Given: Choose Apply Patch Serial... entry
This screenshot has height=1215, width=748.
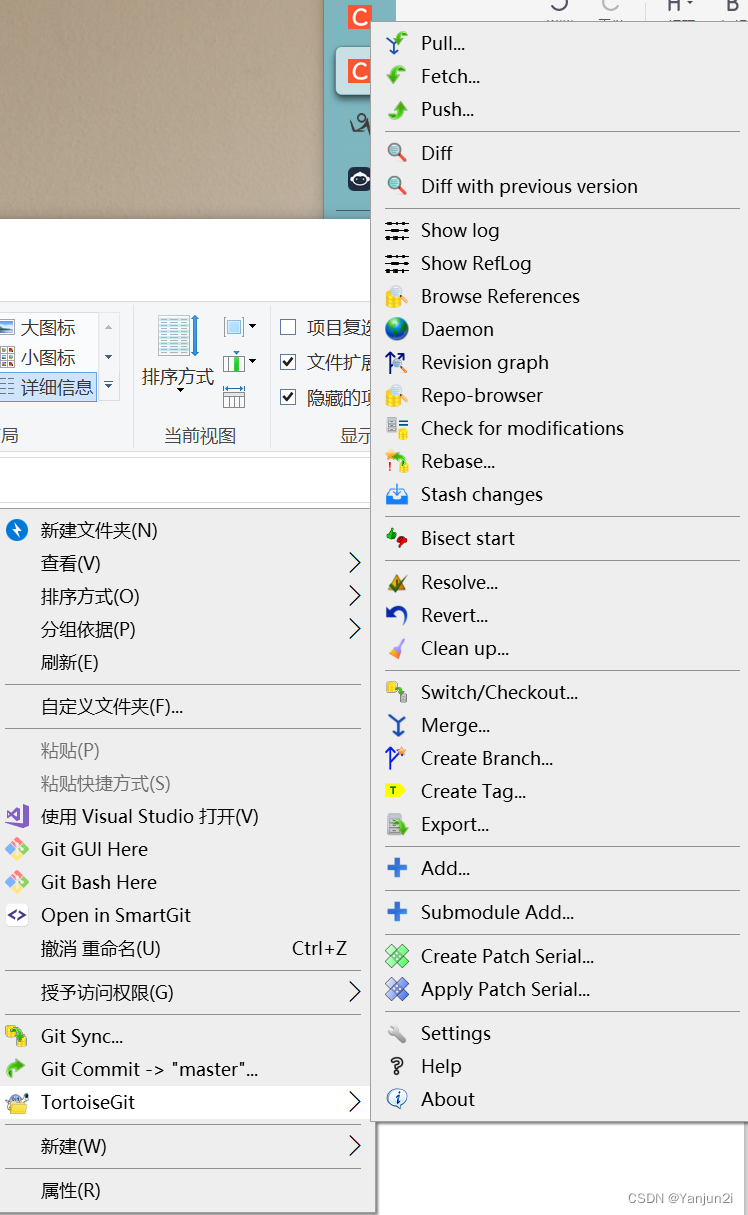Looking at the screenshot, I should tap(560, 989).
